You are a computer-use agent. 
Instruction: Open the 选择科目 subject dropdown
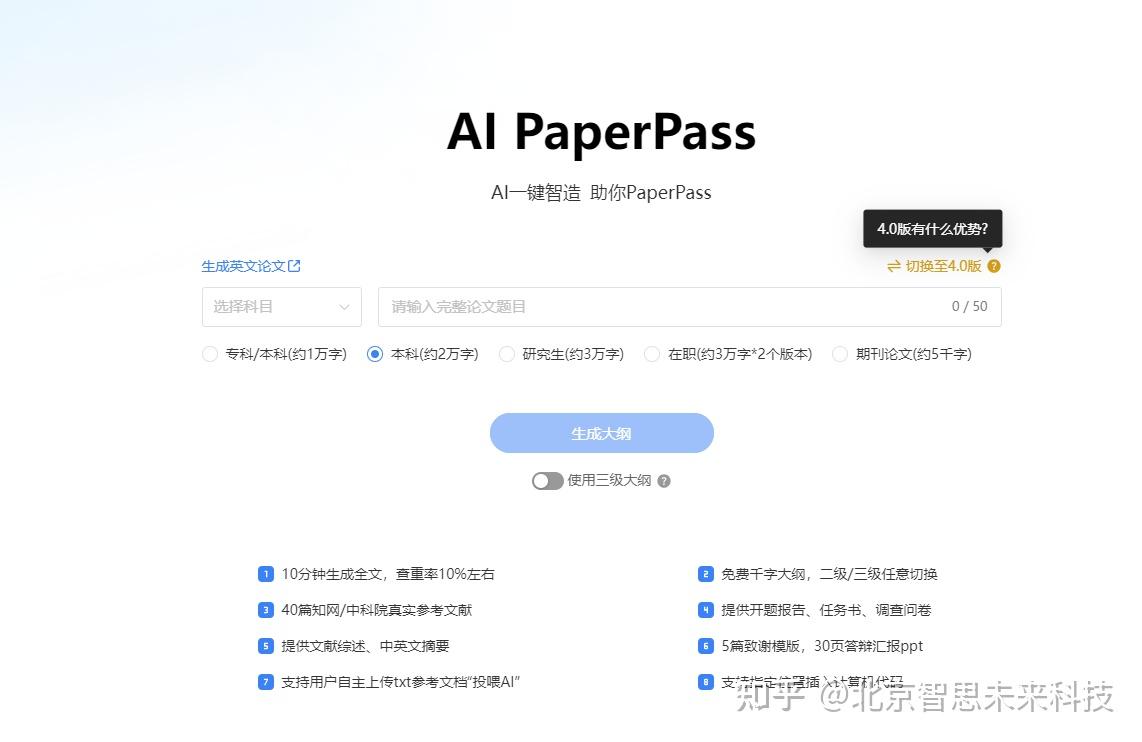(281, 307)
